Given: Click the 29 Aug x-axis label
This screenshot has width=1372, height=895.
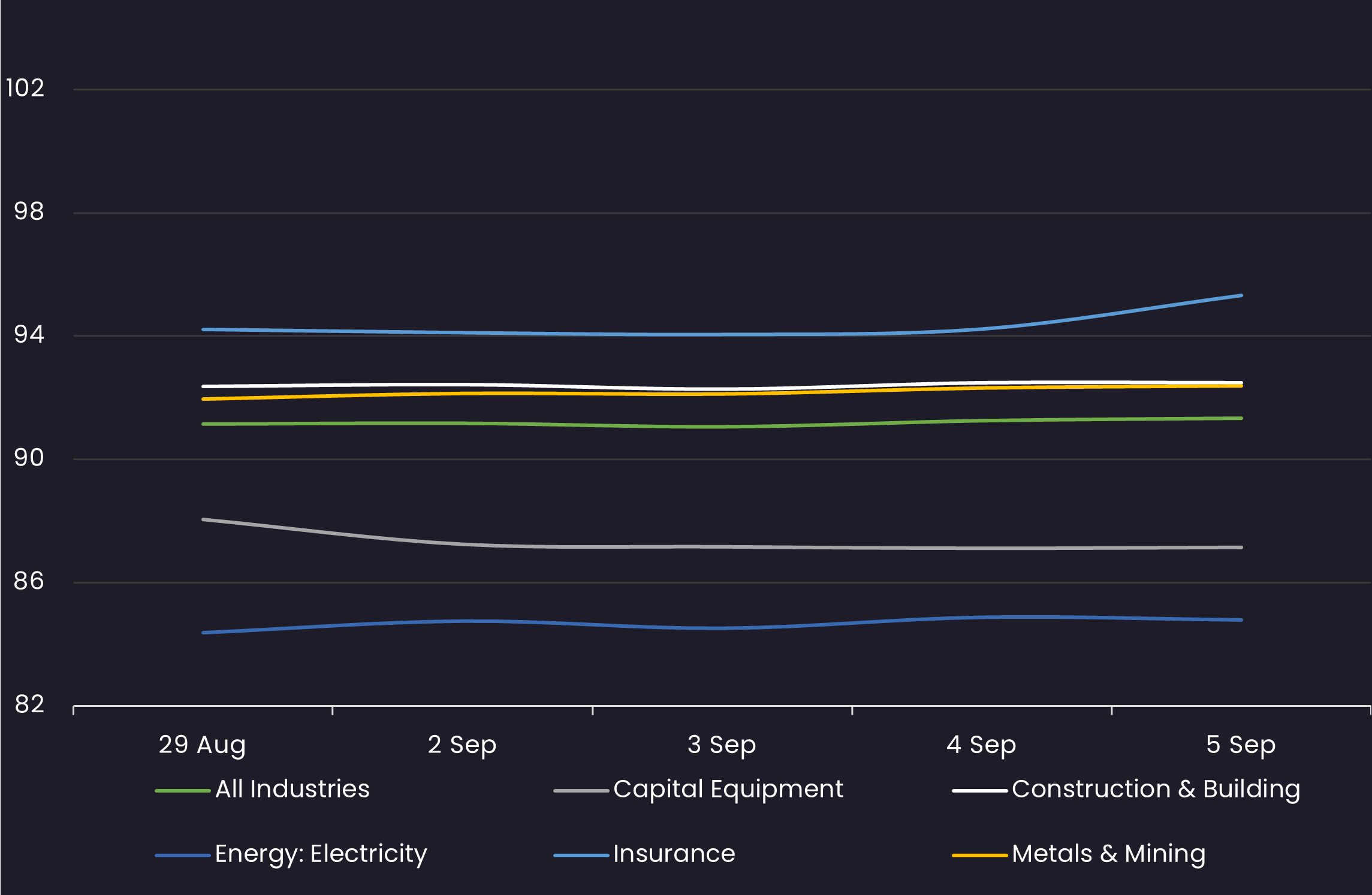Looking at the screenshot, I should pyautogui.click(x=203, y=745).
